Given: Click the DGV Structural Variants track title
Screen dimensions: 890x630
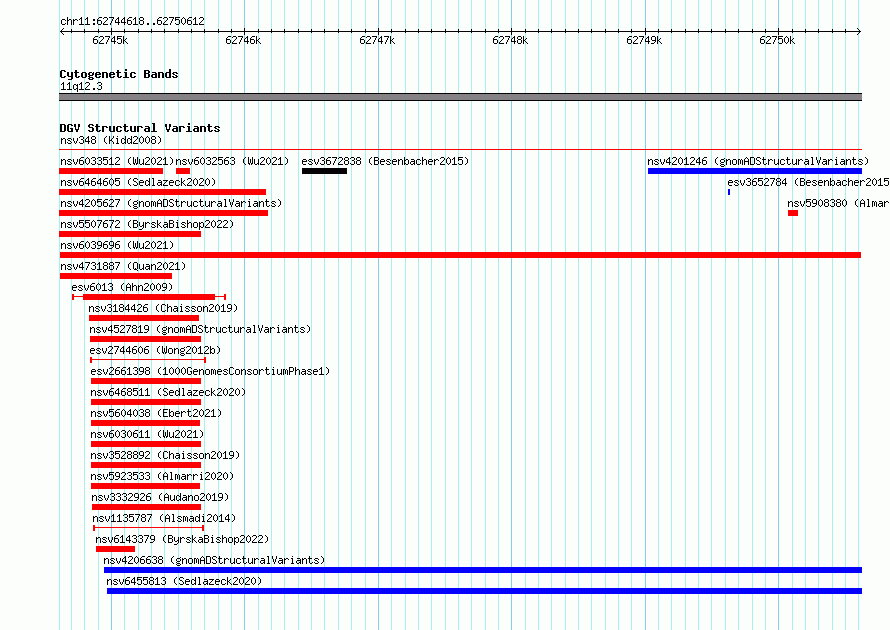Looking at the screenshot, I should pyautogui.click(x=140, y=128).
